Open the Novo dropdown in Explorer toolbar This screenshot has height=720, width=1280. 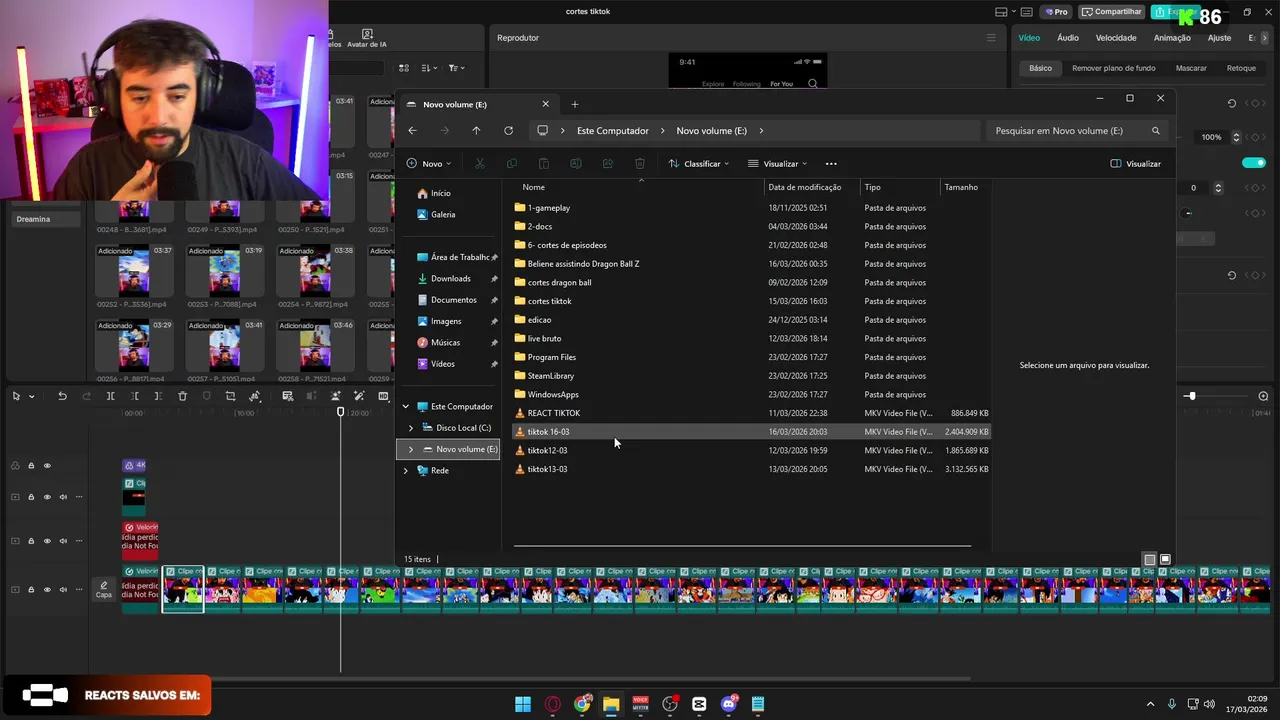[x=429, y=163]
